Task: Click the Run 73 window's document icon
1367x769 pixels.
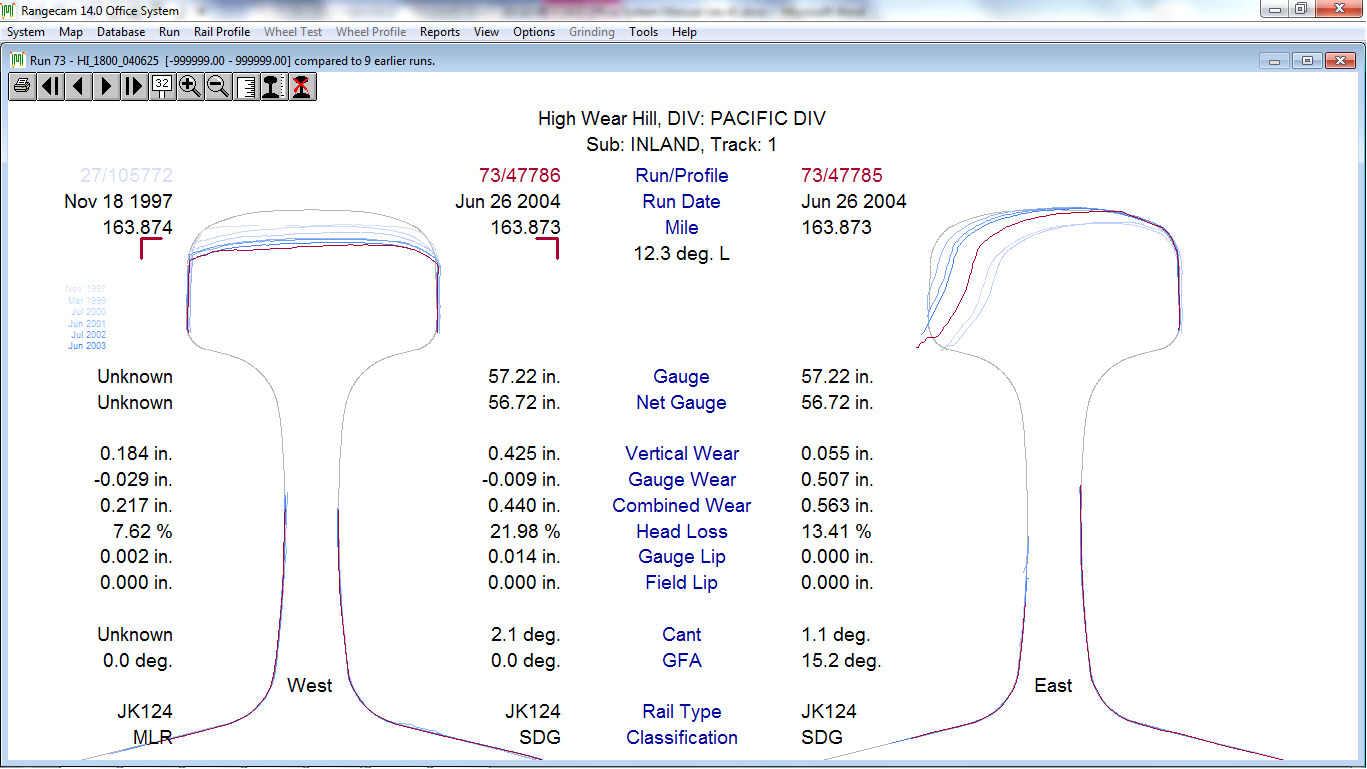Action: tap(17, 60)
